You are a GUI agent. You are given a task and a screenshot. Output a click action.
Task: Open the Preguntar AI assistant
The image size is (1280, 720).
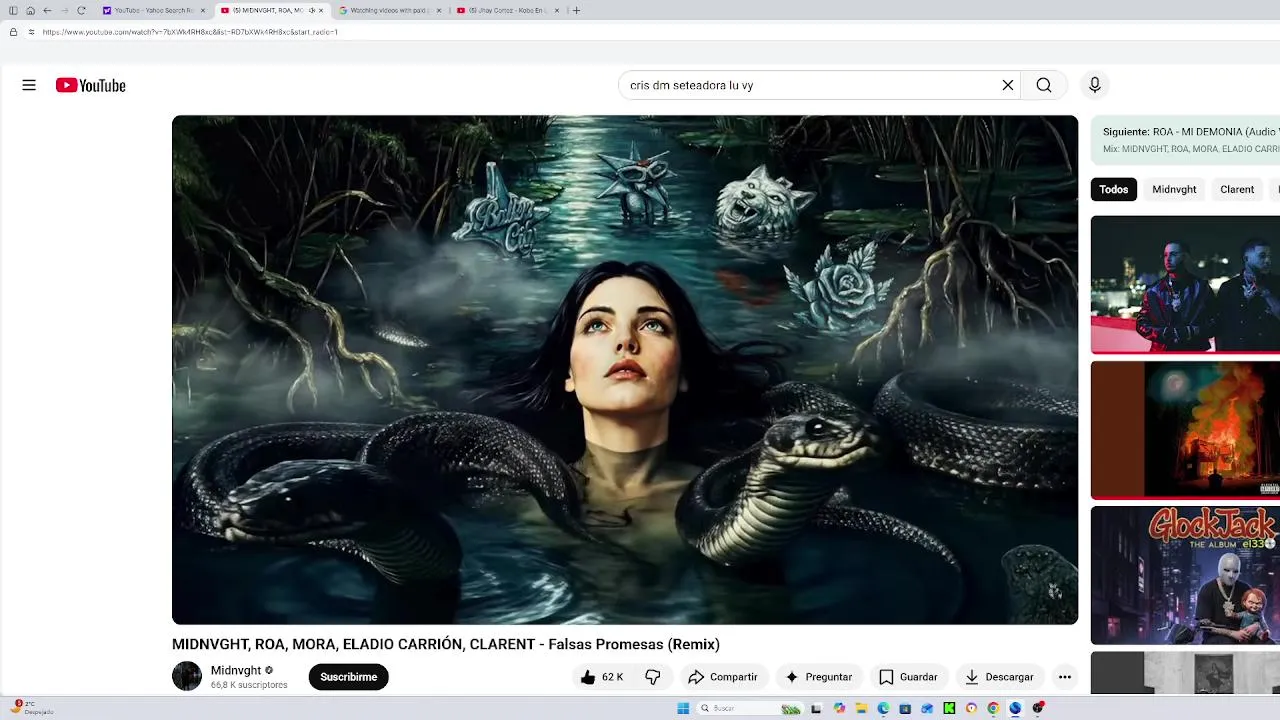818,677
